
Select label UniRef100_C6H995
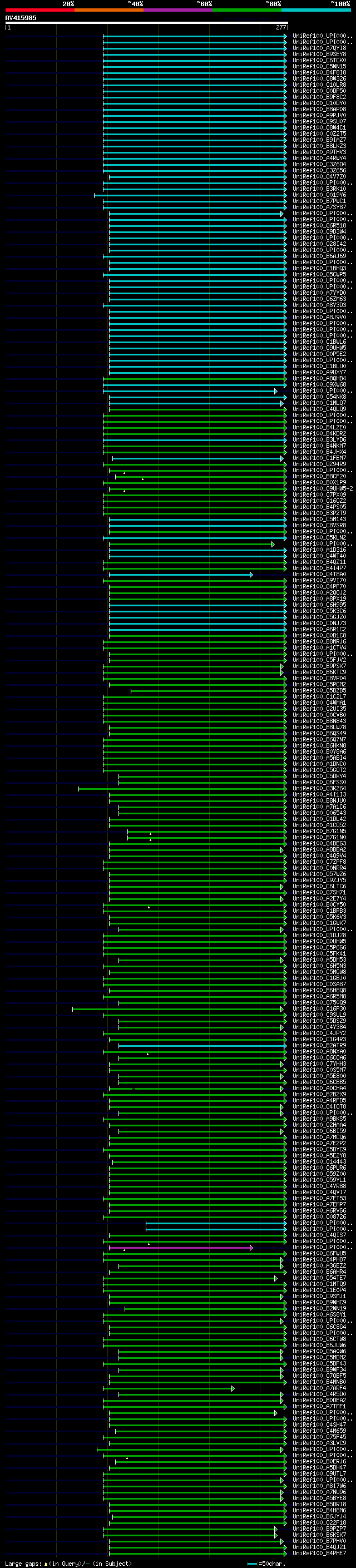[x=319, y=605]
